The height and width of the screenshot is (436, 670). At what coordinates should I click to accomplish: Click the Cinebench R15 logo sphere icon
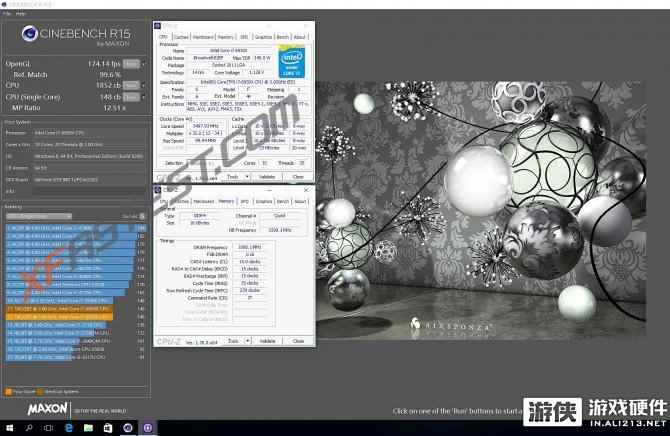pyautogui.click(x=29, y=33)
